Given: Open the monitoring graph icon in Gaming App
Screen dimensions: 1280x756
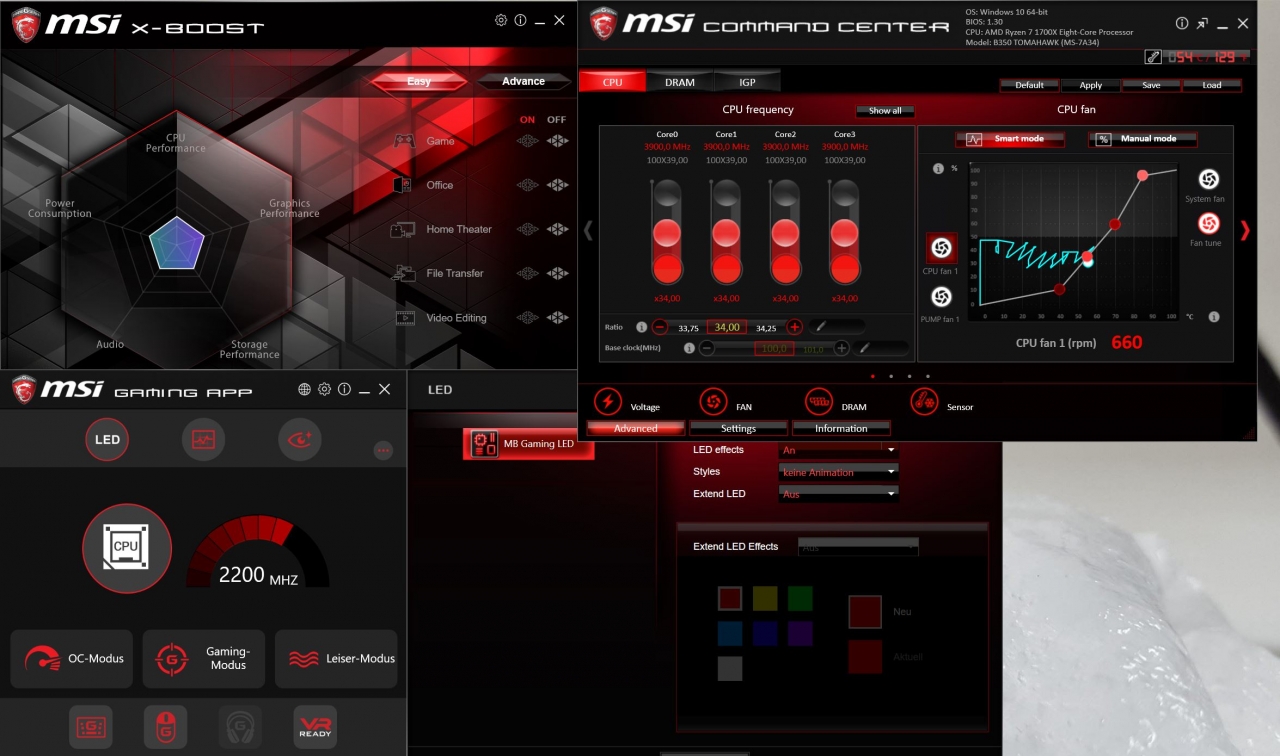Looking at the screenshot, I should tap(203, 439).
